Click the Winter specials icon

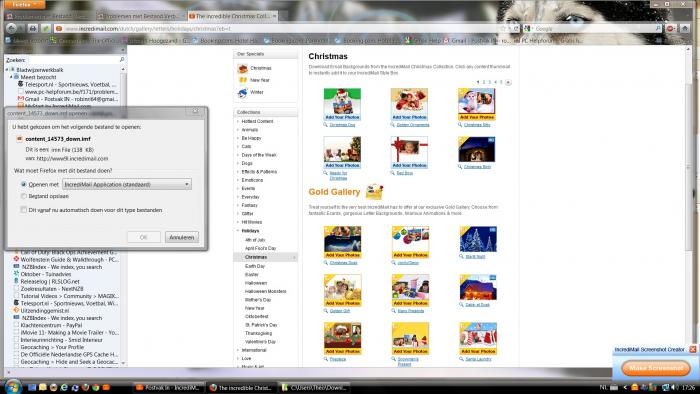click(x=242, y=92)
